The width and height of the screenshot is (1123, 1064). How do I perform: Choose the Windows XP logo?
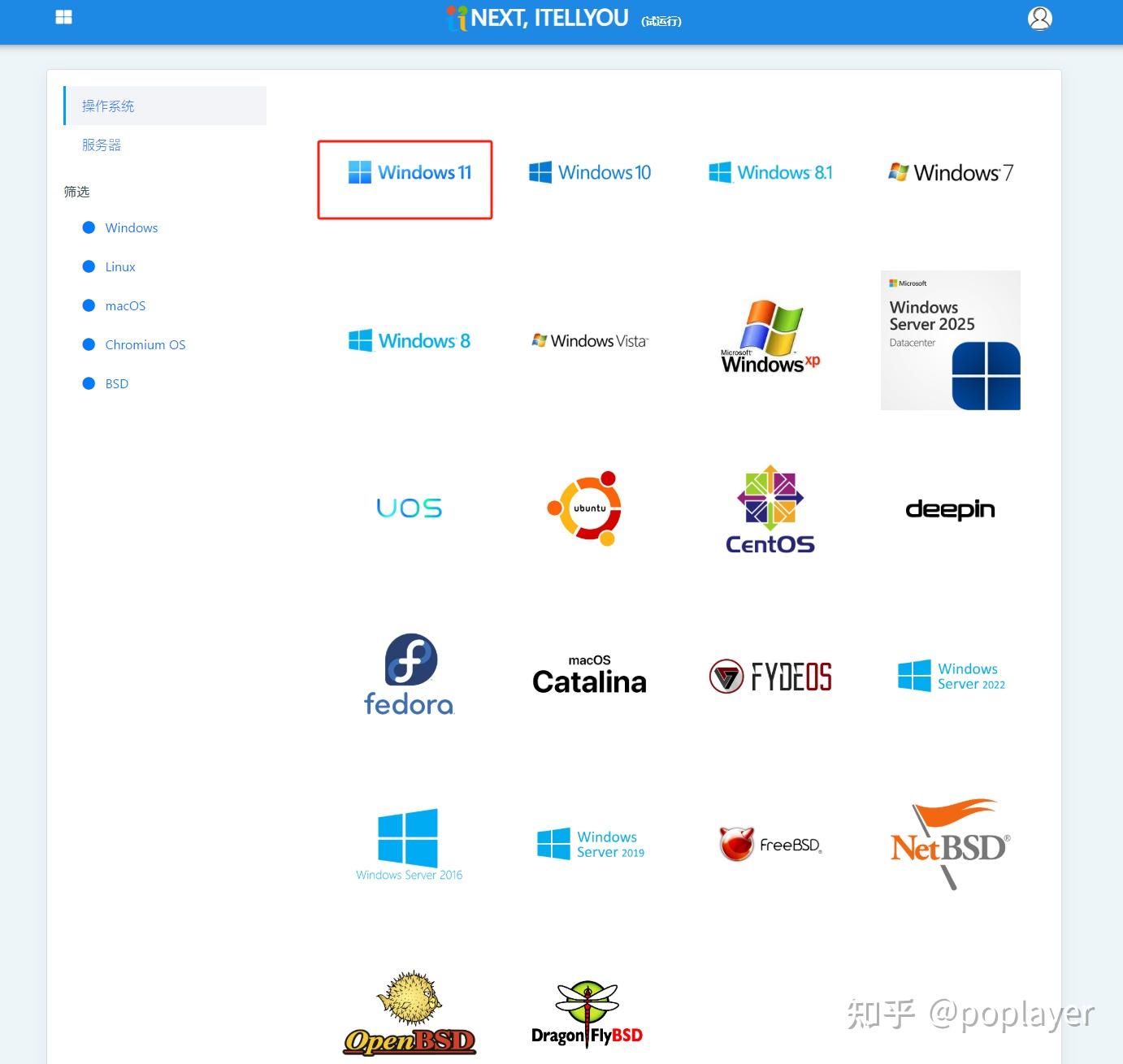pyautogui.click(x=770, y=337)
